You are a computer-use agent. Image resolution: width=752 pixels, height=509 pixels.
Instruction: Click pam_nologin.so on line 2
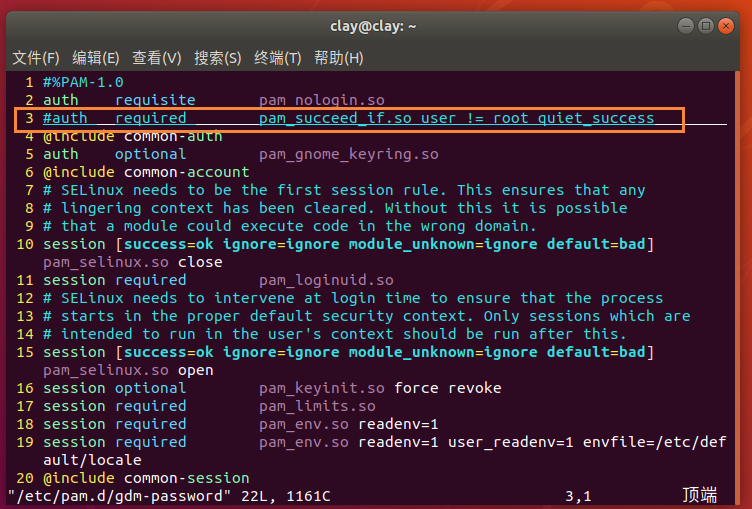(322, 100)
